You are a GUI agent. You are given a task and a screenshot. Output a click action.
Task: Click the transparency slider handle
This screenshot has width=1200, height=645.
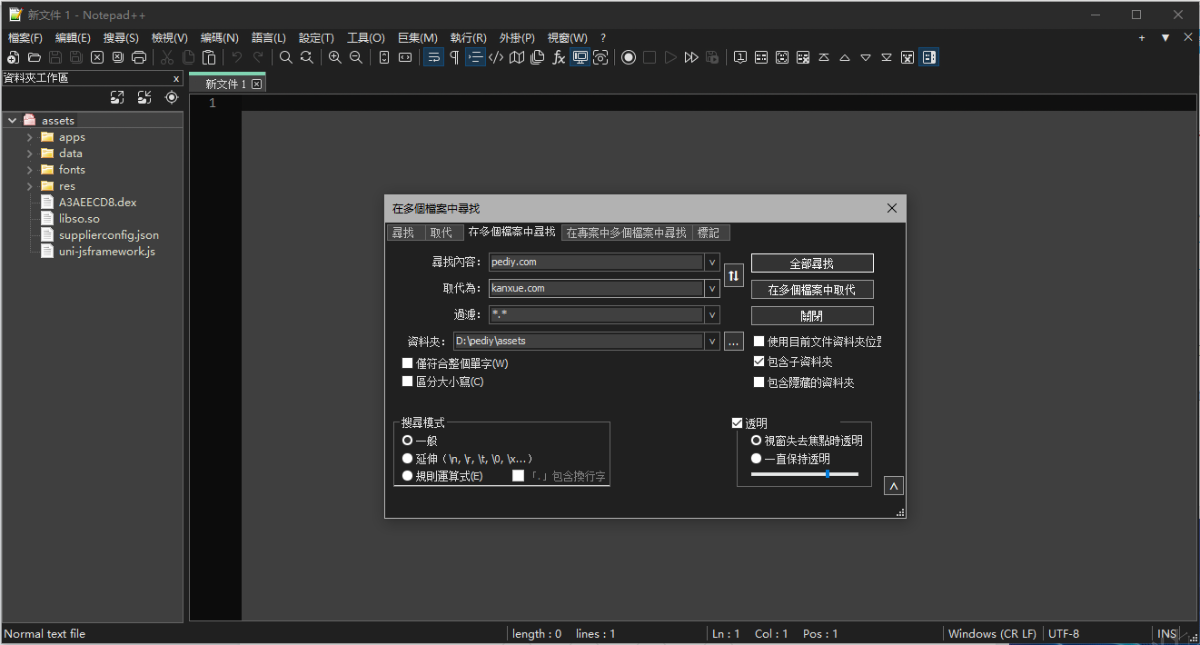828,474
